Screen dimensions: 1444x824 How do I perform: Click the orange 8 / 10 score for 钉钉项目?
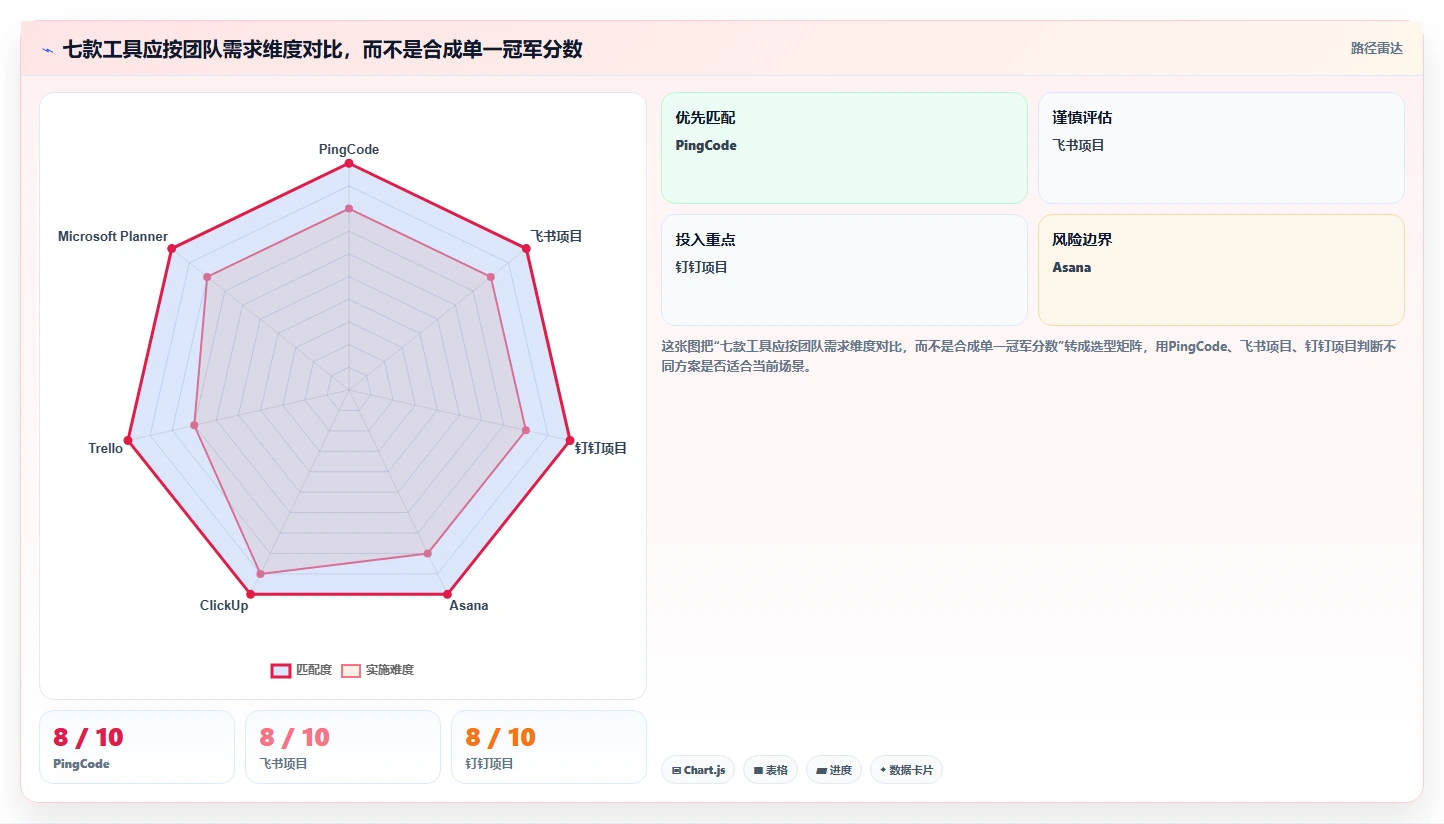click(x=500, y=738)
